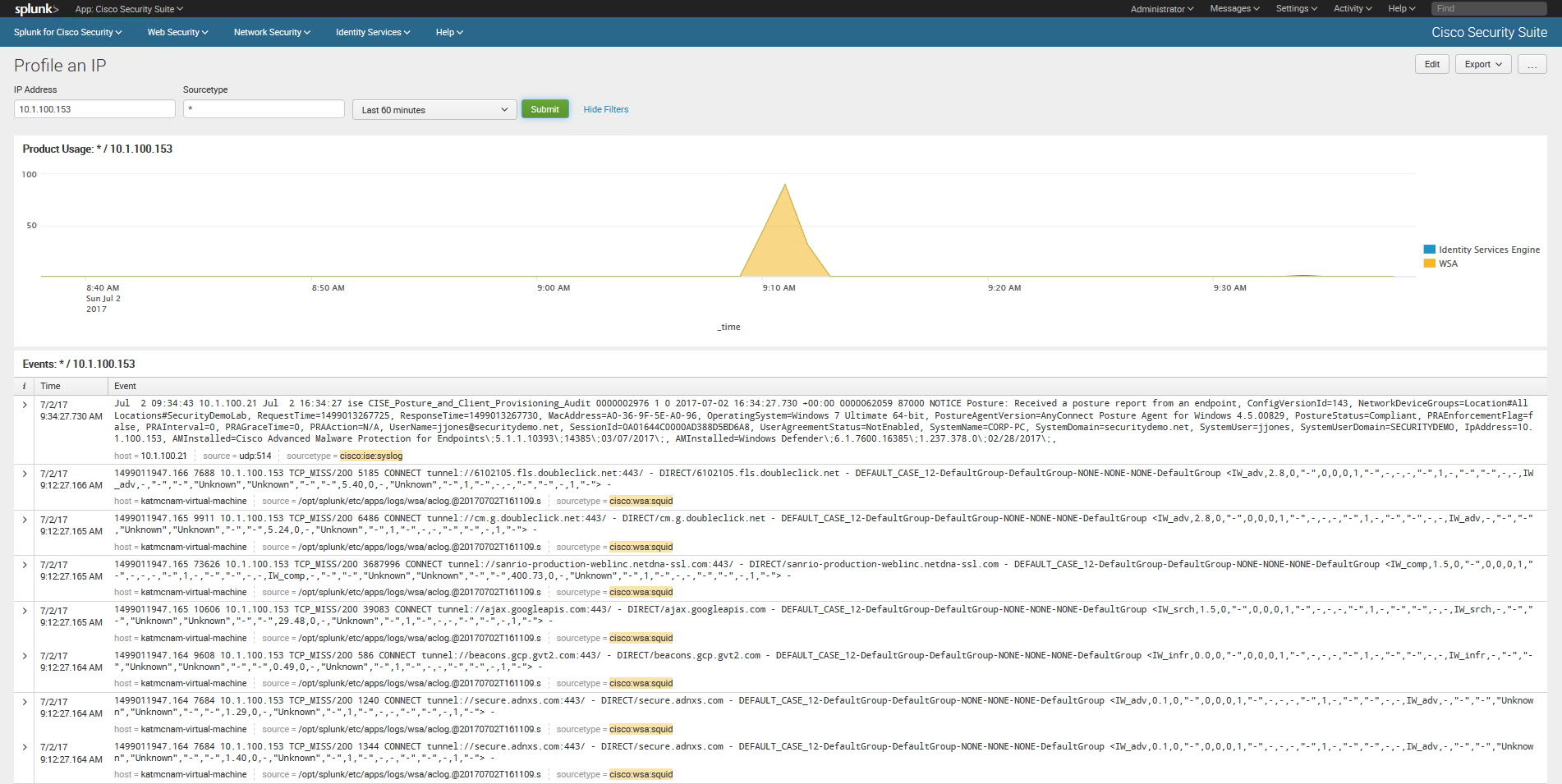Click source aclog path in sanrio row
The width and height of the screenshot is (1562, 784).
419,592
